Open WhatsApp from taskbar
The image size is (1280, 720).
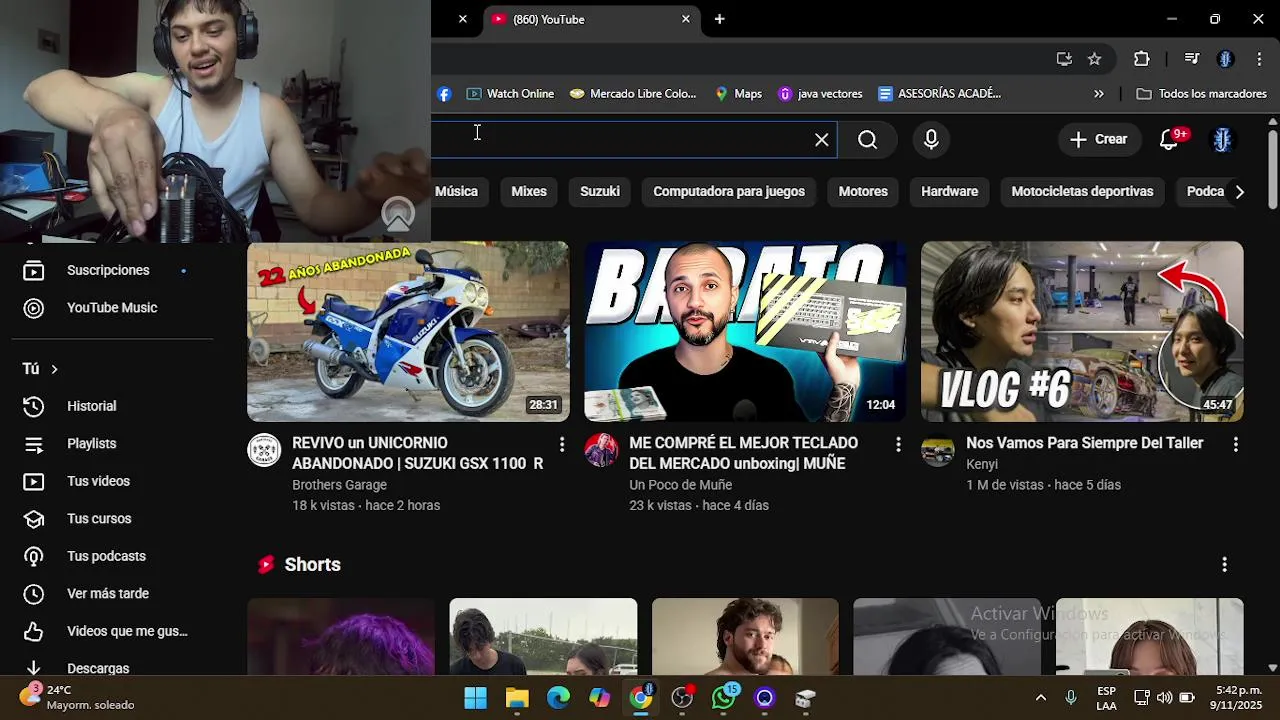(724, 698)
